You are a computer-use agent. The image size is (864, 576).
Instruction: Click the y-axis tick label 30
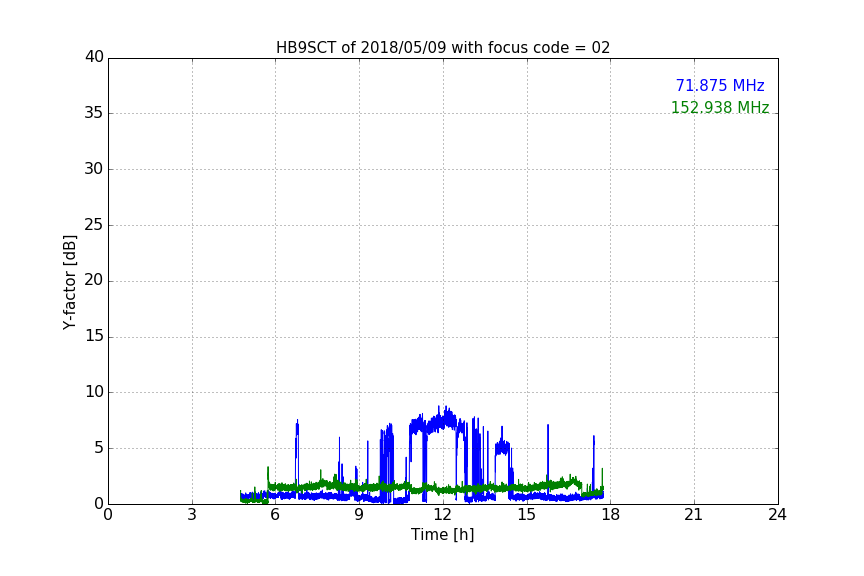94,169
